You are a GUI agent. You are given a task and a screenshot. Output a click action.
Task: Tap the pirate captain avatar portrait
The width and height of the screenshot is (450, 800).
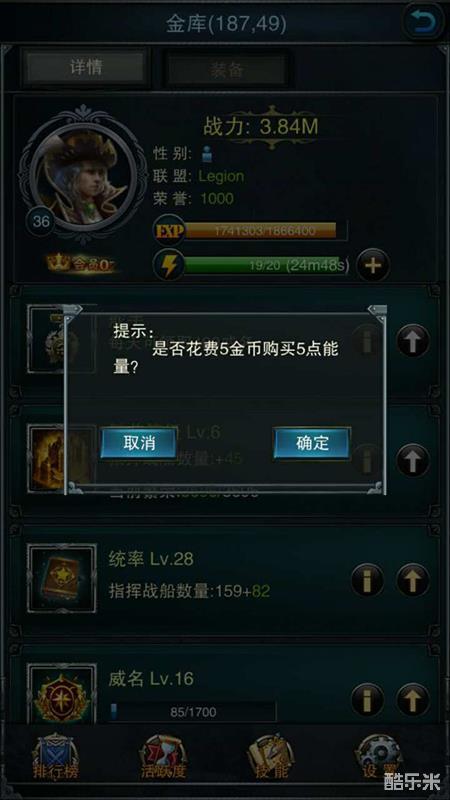(x=83, y=176)
